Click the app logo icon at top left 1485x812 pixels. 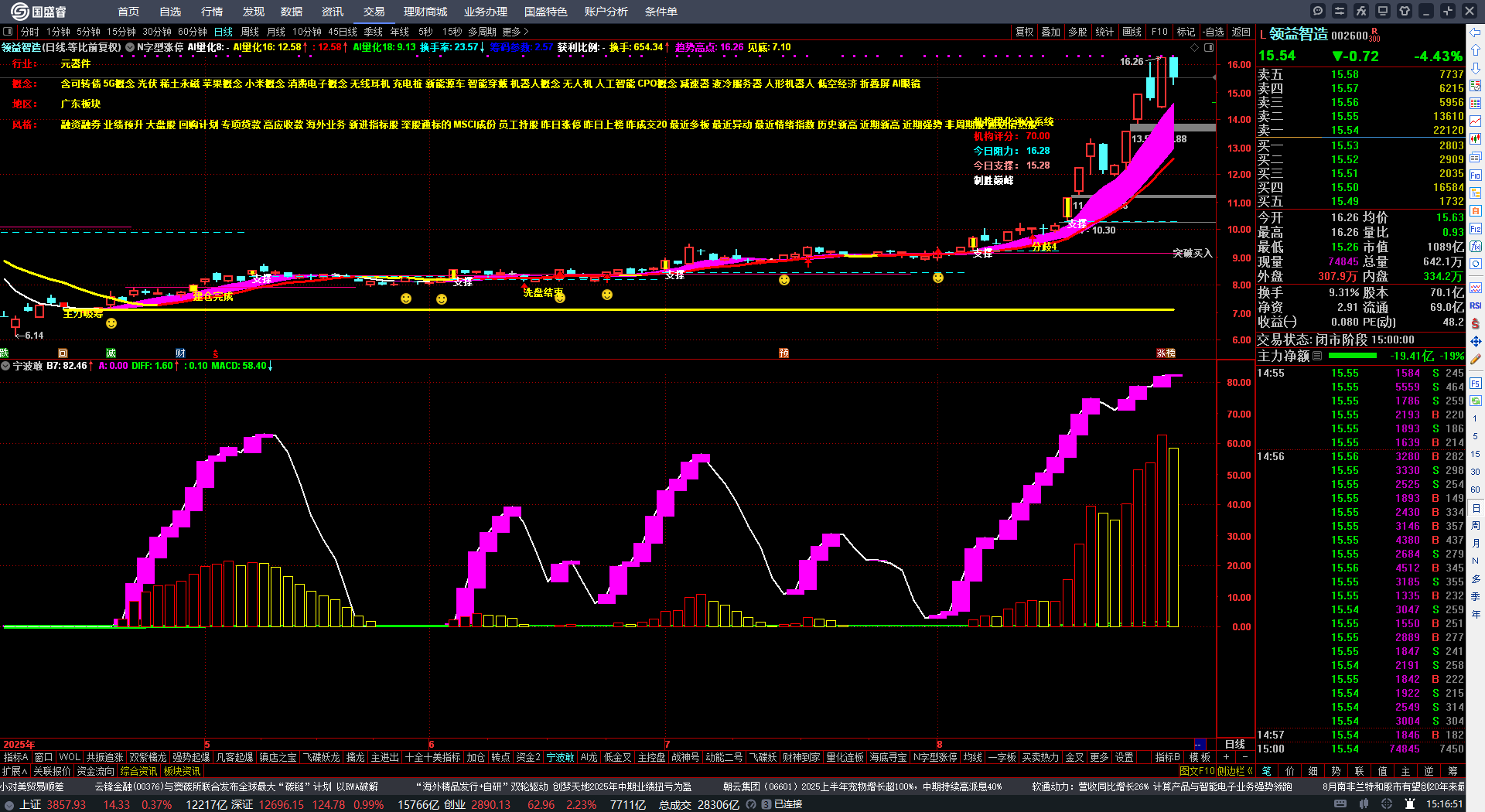tap(19, 11)
